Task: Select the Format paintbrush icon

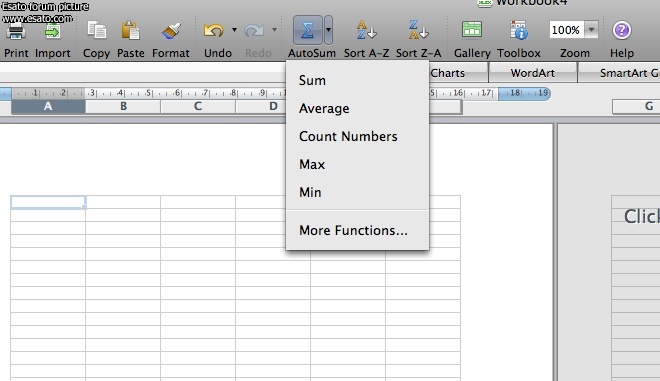Action: pyautogui.click(x=170, y=30)
